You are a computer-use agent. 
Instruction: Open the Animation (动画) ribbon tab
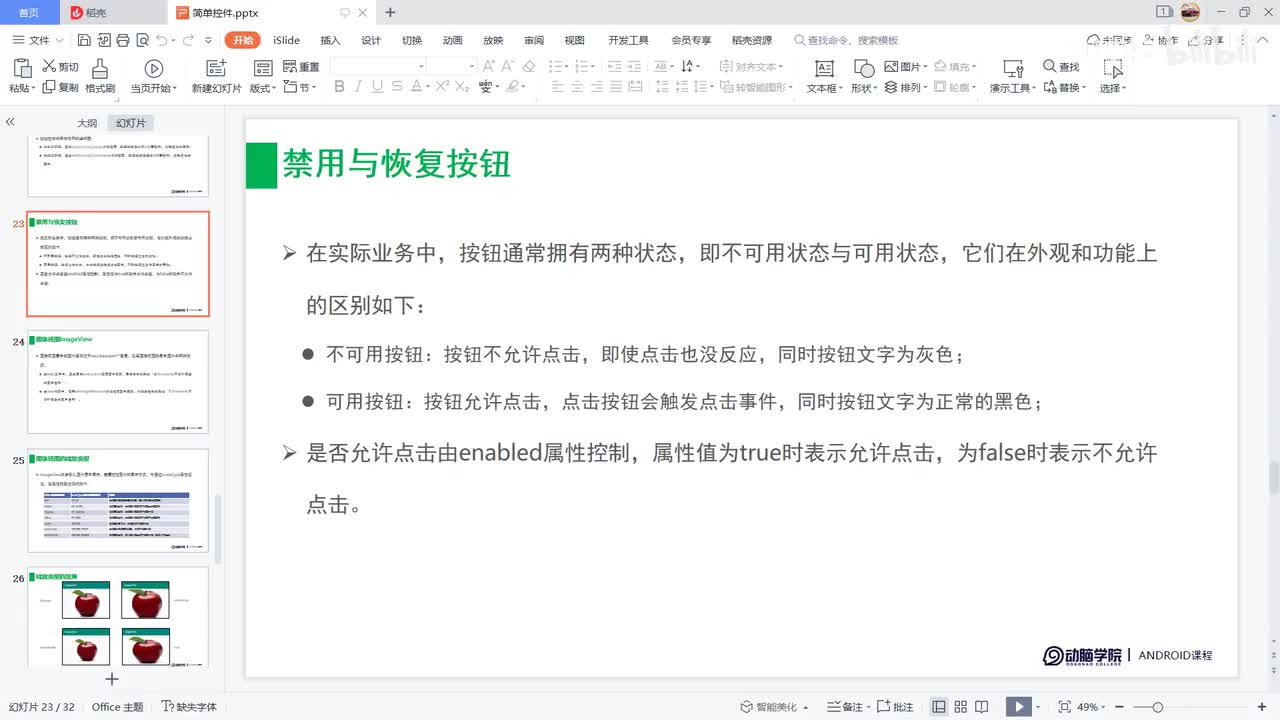coord(452,40)
